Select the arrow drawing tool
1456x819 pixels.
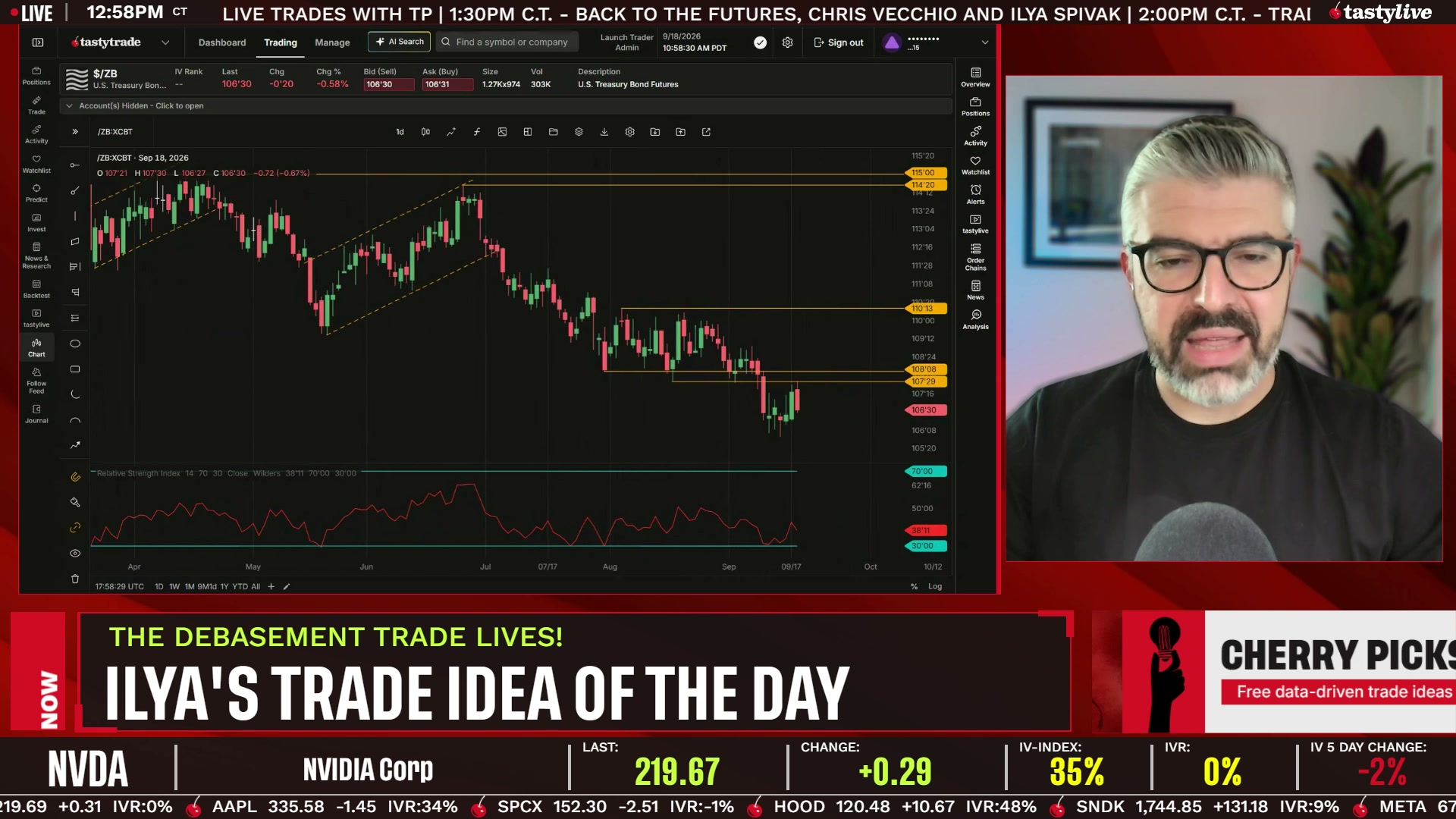[x=75, y=445]
